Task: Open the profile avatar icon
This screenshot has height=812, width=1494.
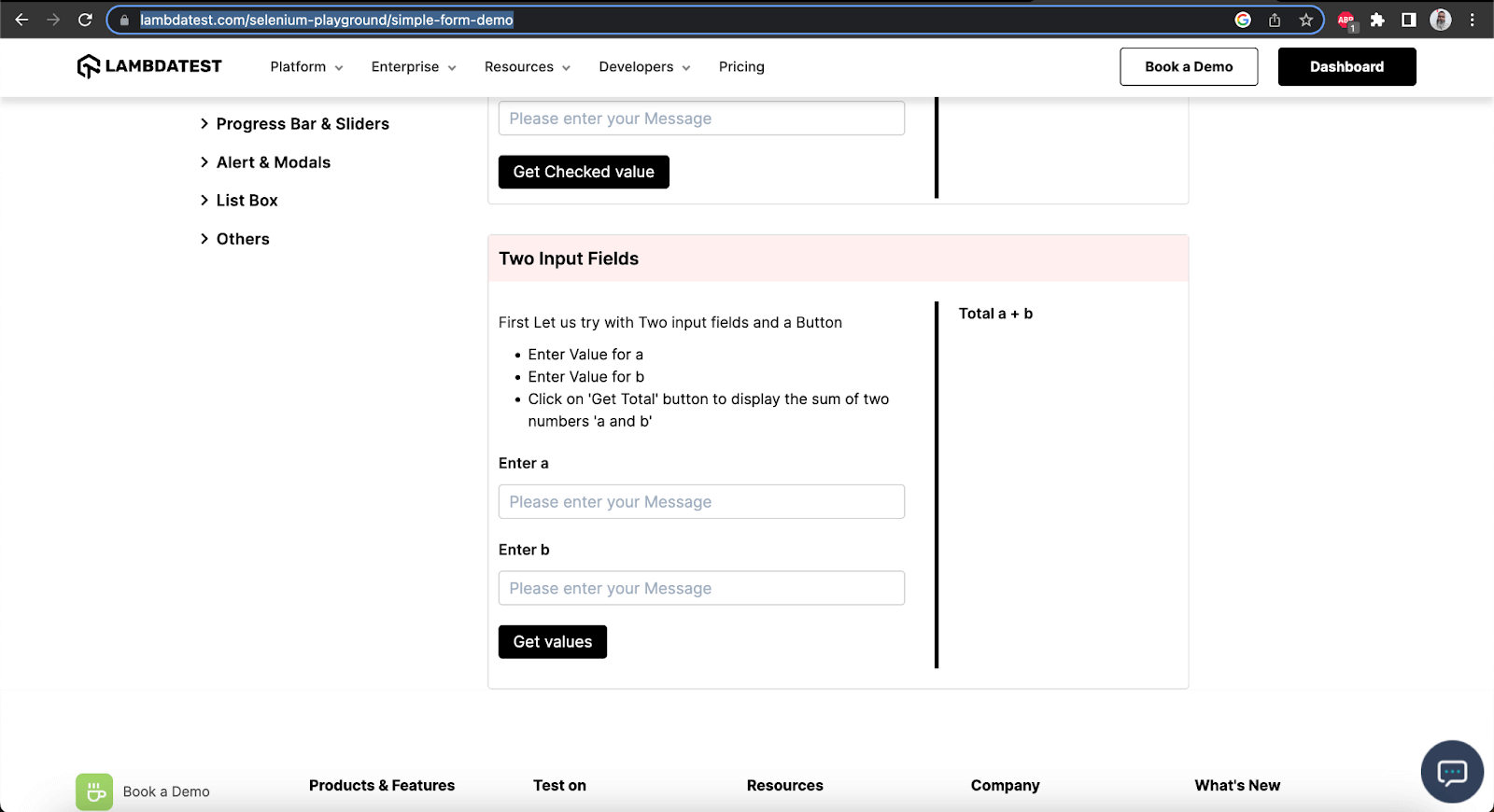Action: click(1441, 20)
